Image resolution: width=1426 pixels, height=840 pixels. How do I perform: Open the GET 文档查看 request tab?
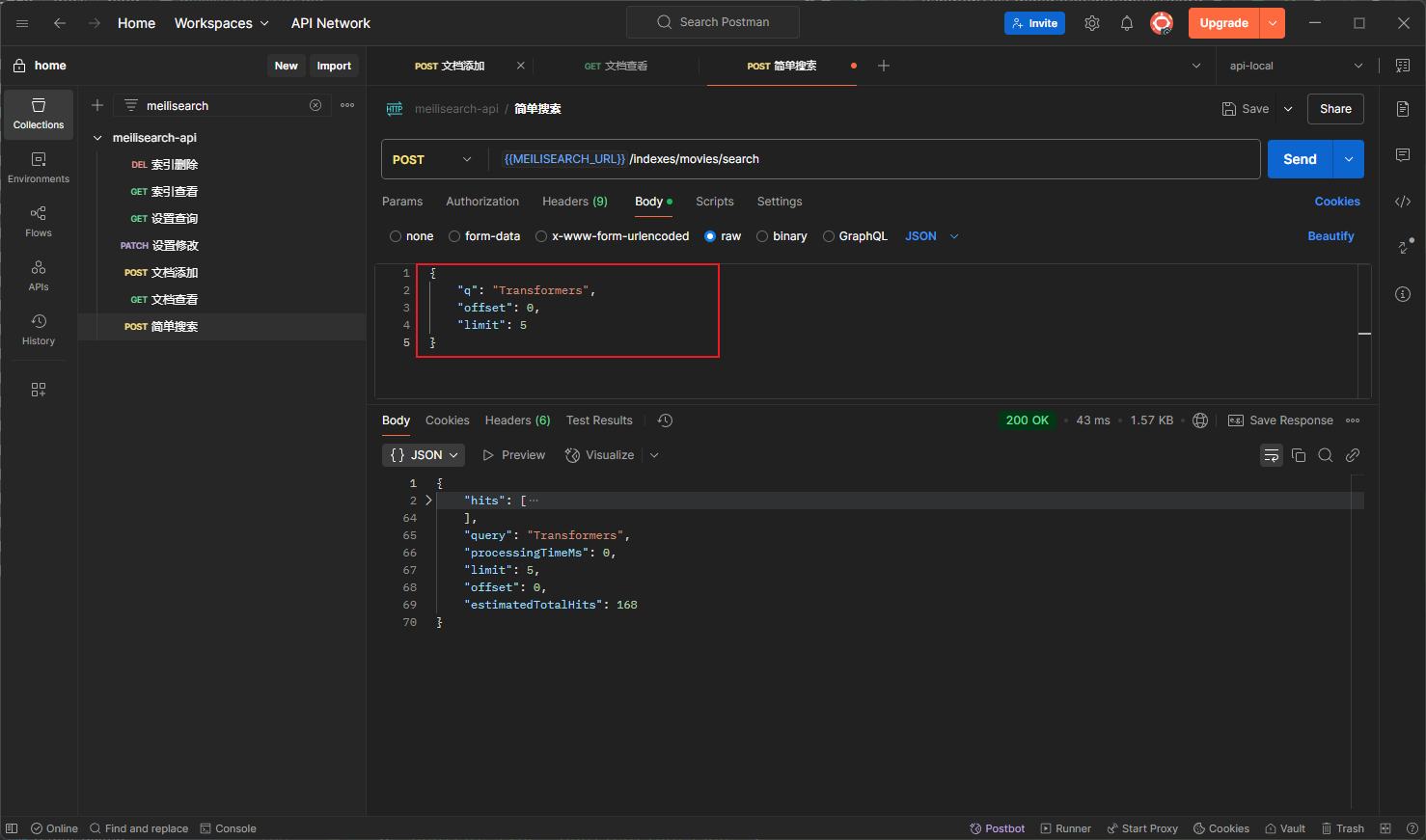pos(617,66)
